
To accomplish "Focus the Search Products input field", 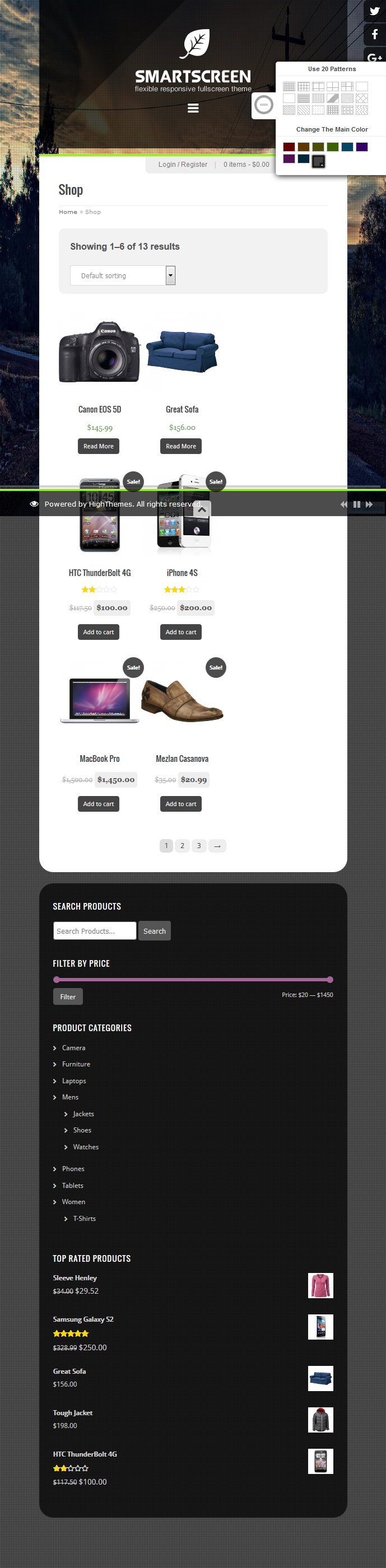I will (94, 931).
